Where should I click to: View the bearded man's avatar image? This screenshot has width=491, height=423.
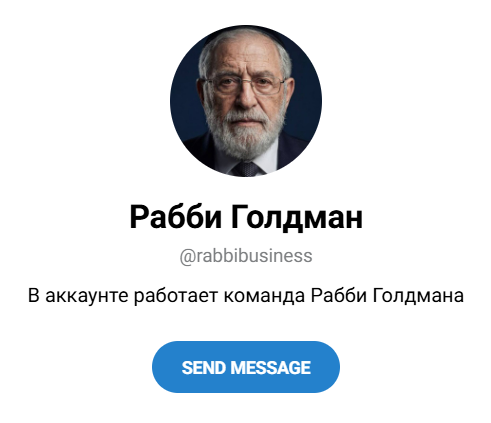(x=246, y=101)
